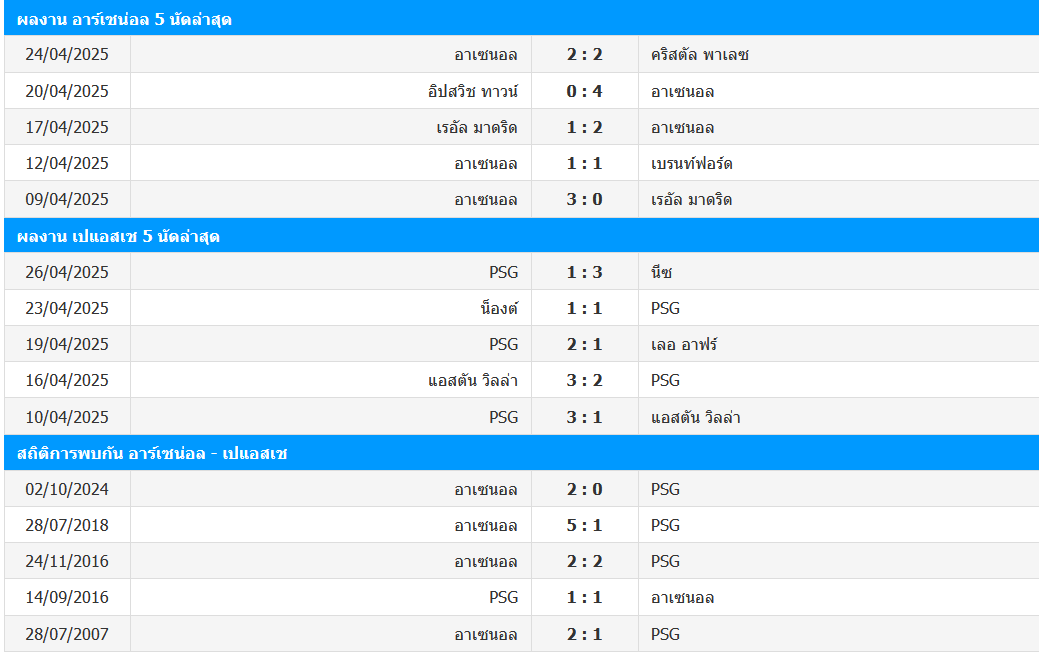Viewport: 1039px width, 654px height.
Task: Click the 2 : 1 score from 28/07/2007
Action: tap(584, 634)
